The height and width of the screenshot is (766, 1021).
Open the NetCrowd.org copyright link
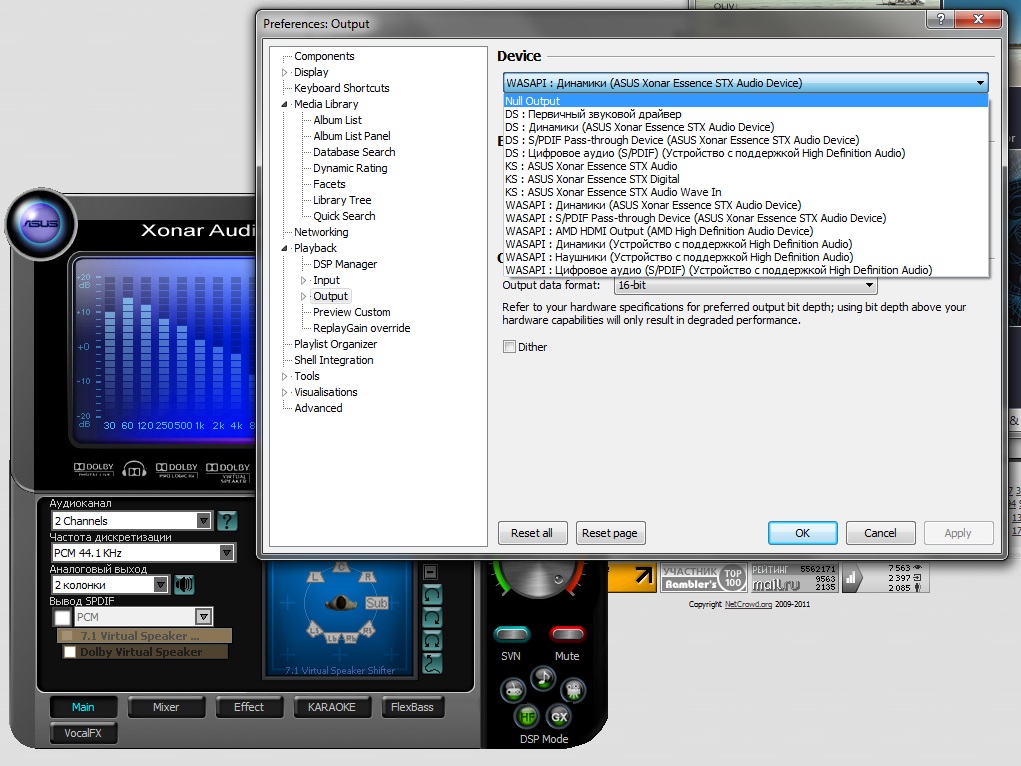tap(748, 604)
